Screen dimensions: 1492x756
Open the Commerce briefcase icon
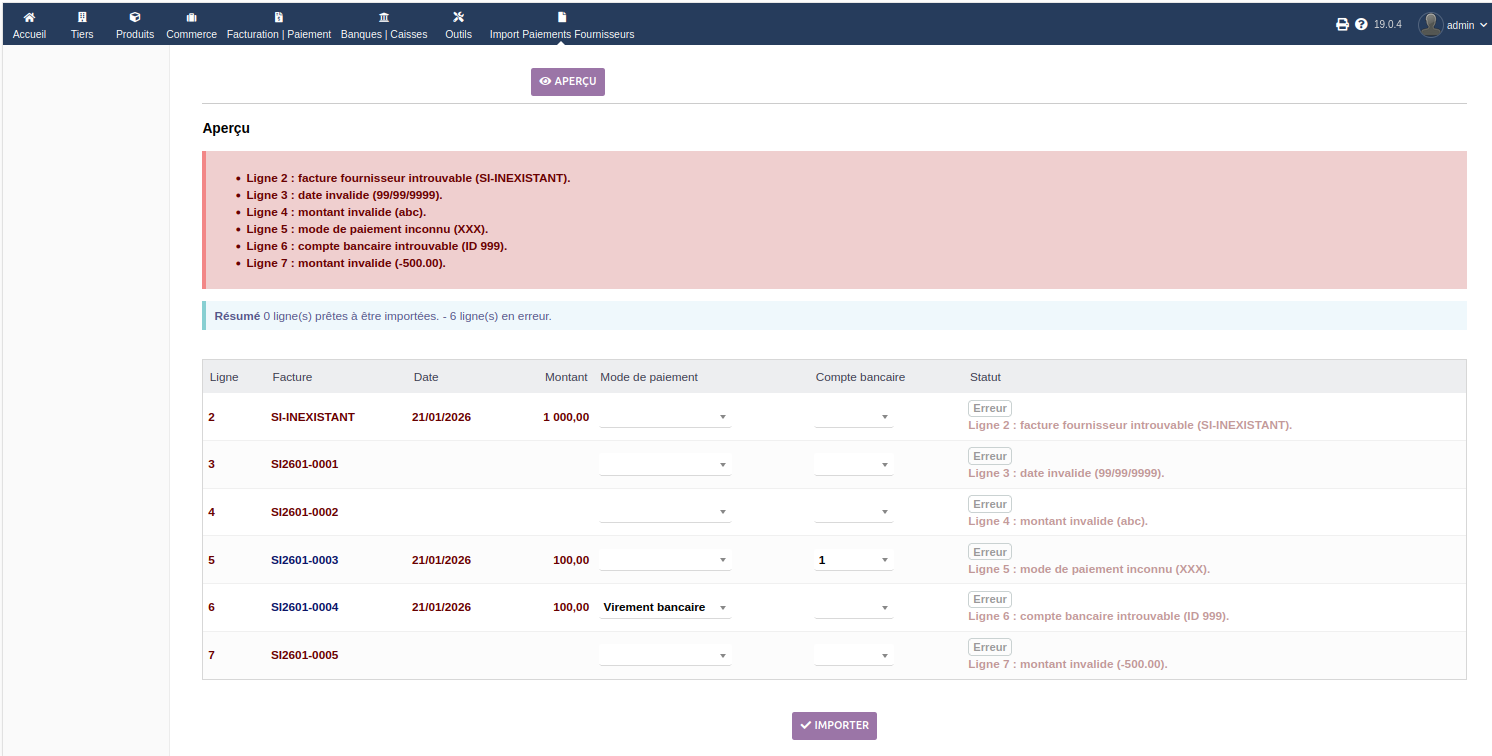click(x=191, y=17)
